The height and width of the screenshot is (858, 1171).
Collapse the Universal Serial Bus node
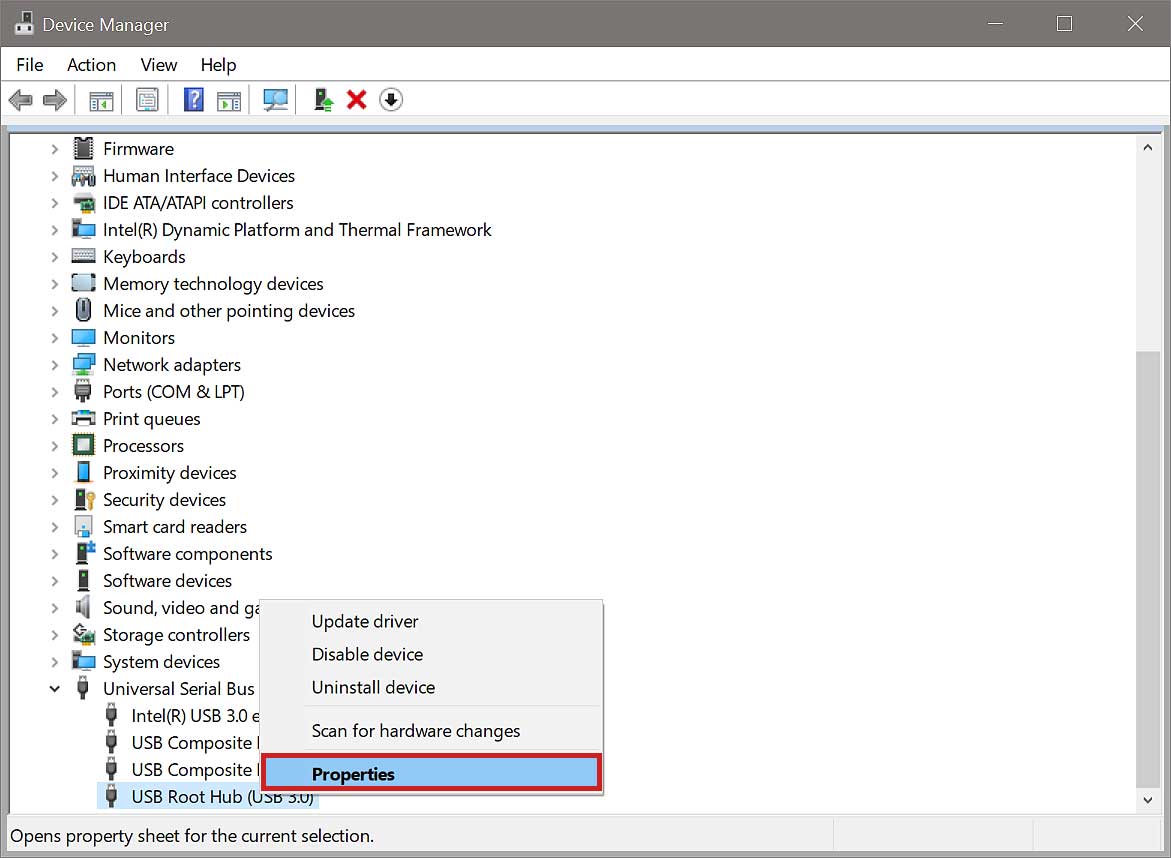[55, 688]
